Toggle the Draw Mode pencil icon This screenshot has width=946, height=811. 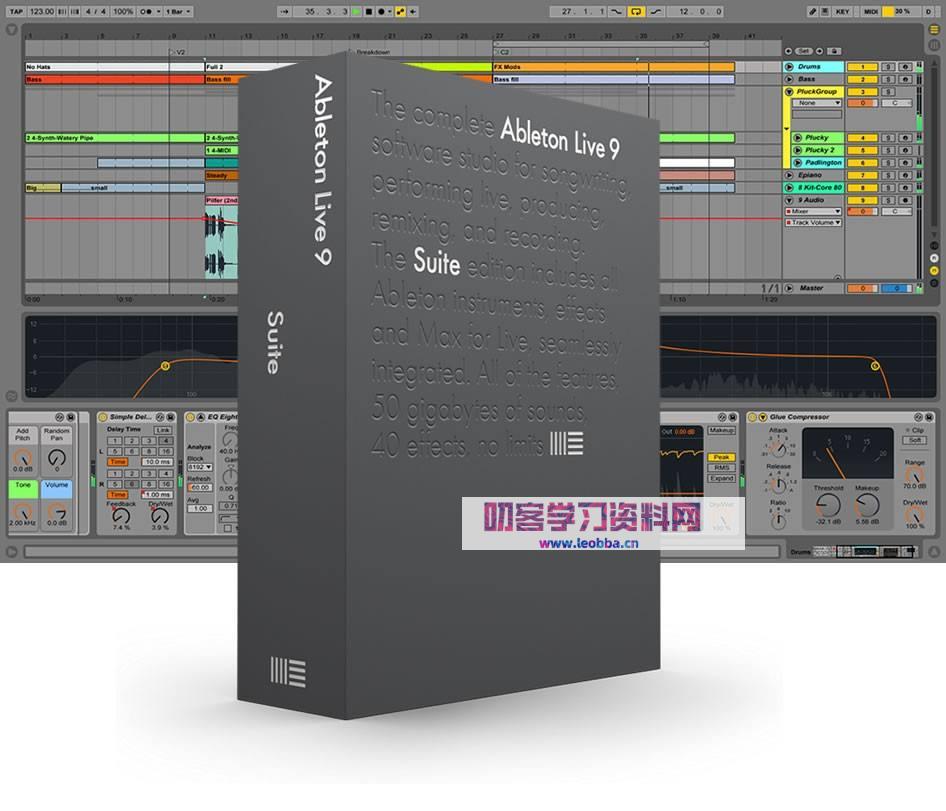click(x=813, y=11)
